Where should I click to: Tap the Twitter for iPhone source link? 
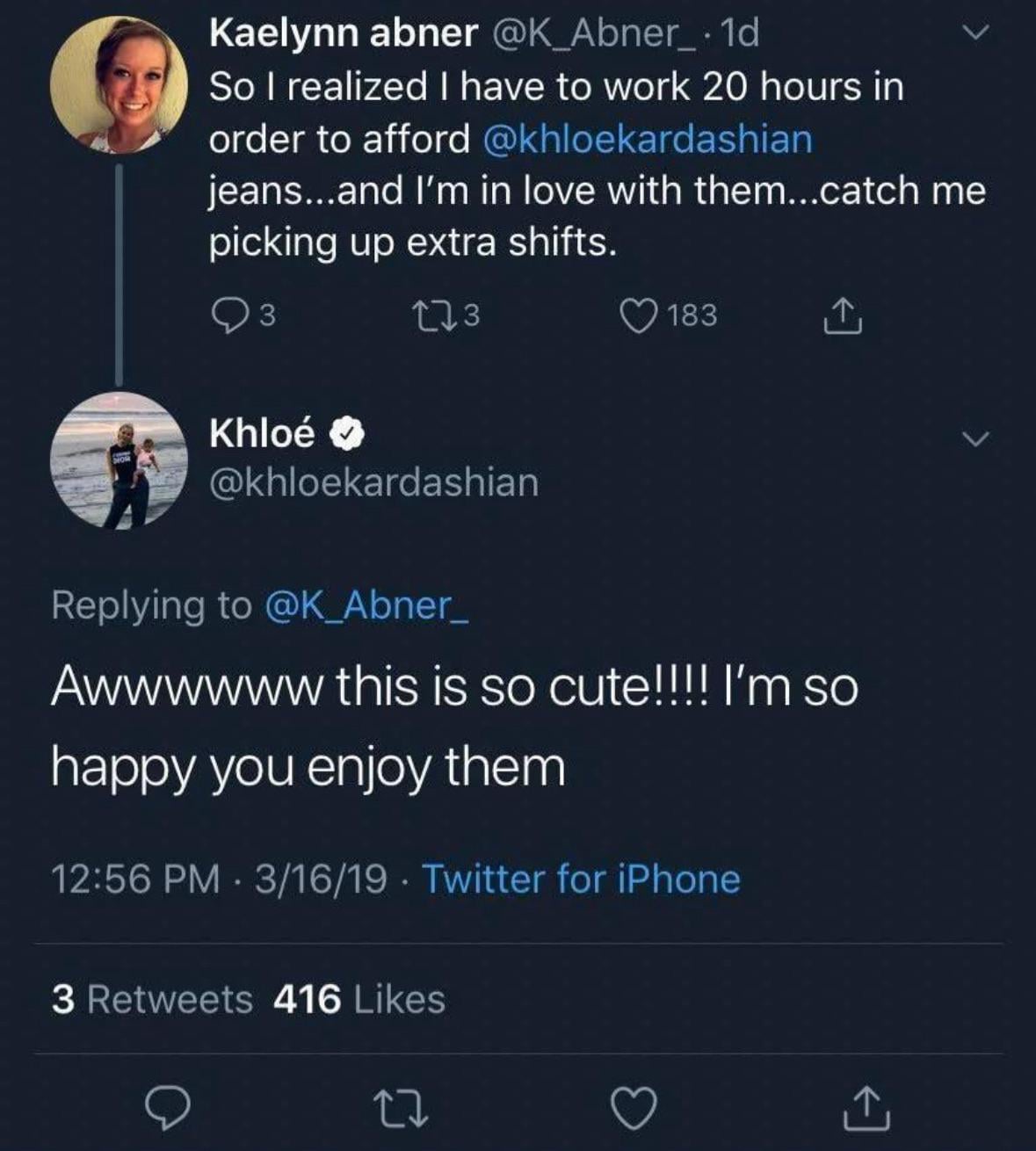coord(581,879)
